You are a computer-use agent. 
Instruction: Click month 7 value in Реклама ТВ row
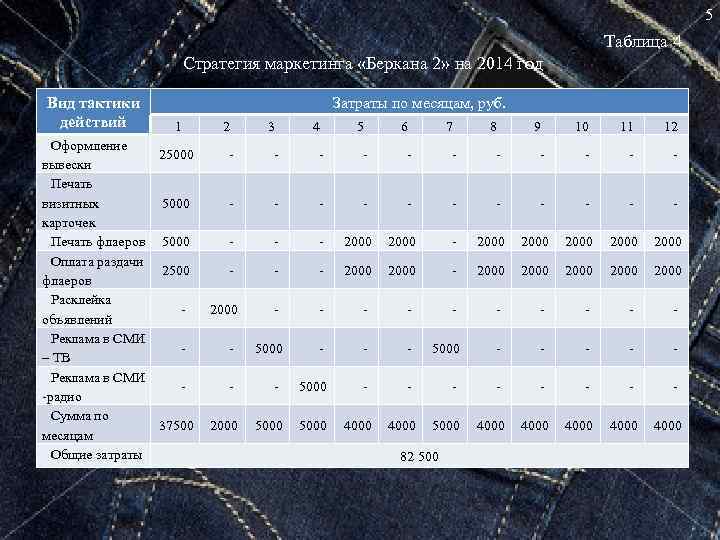pos(445,349)
